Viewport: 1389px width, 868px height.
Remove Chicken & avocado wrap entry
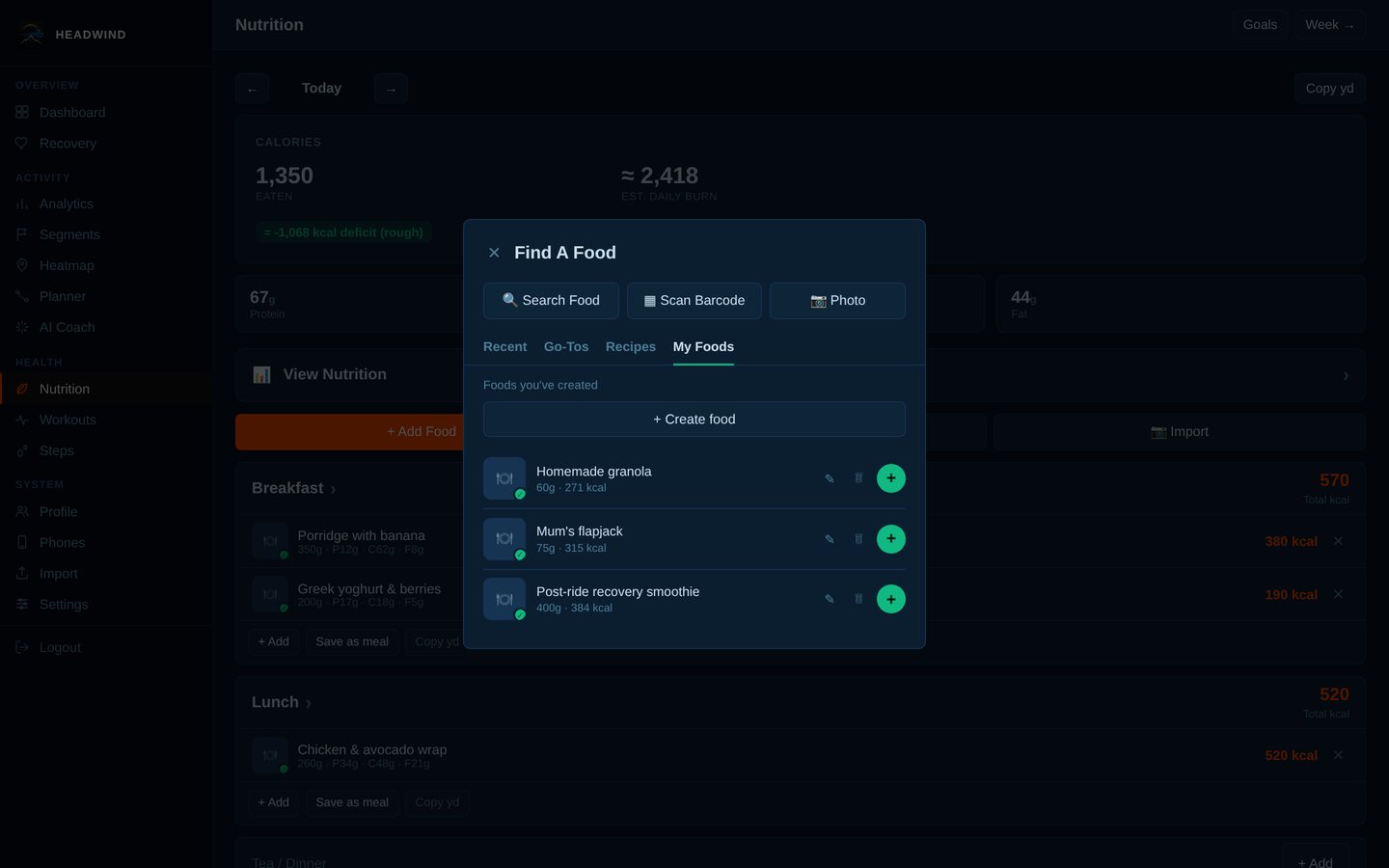(x=1338, y=756)
